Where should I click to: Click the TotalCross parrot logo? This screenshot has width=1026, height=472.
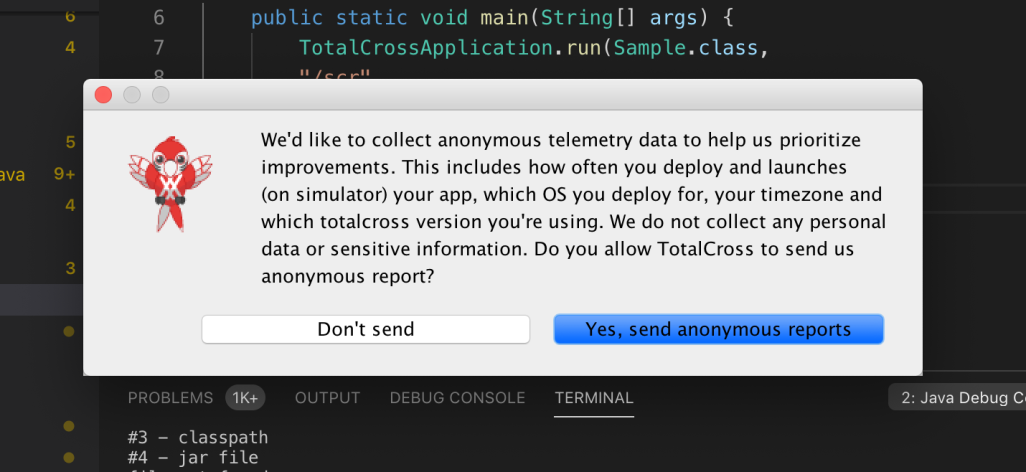click(x=170, y=184)
